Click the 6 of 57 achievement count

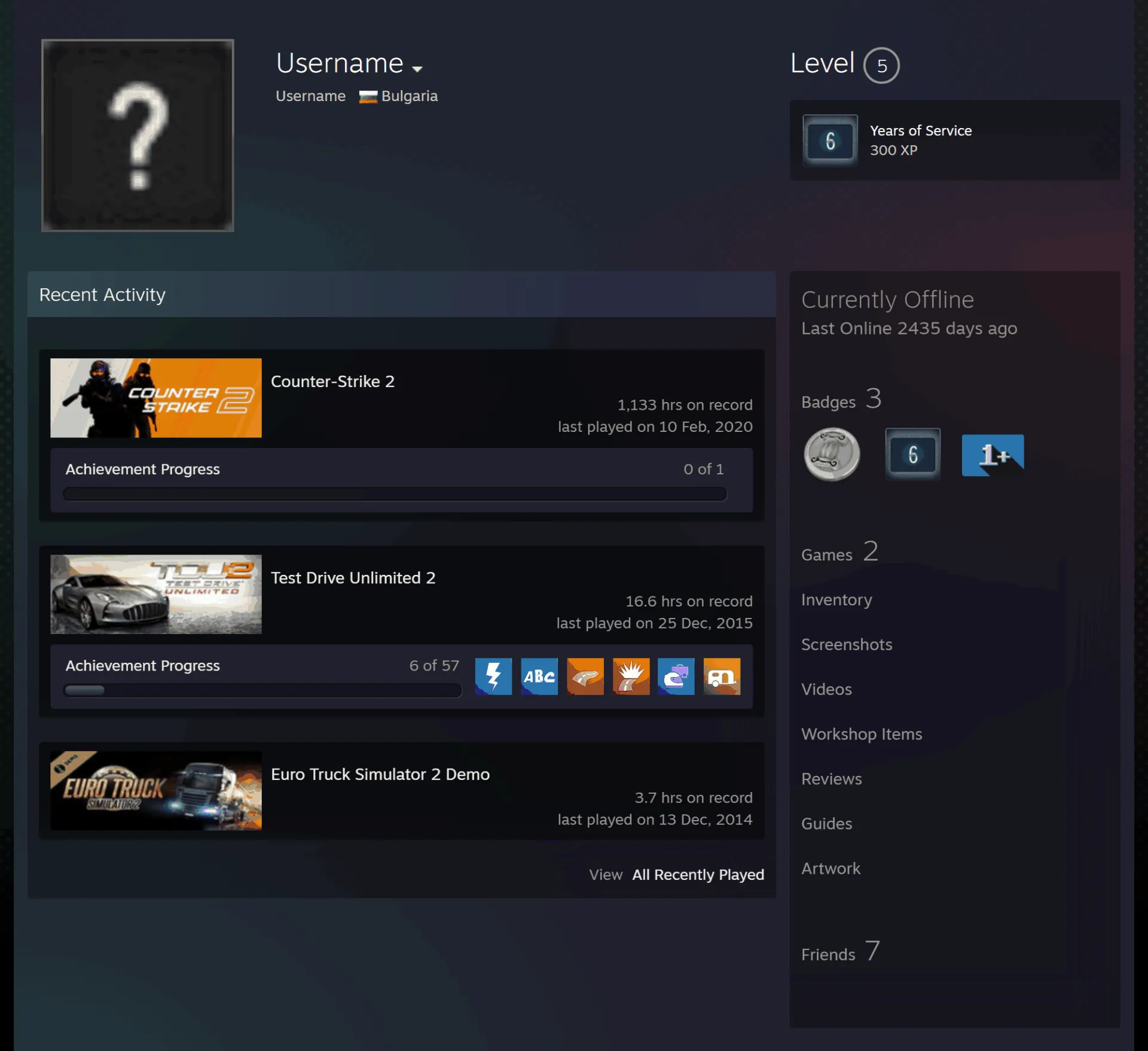(x=434, y=666)
